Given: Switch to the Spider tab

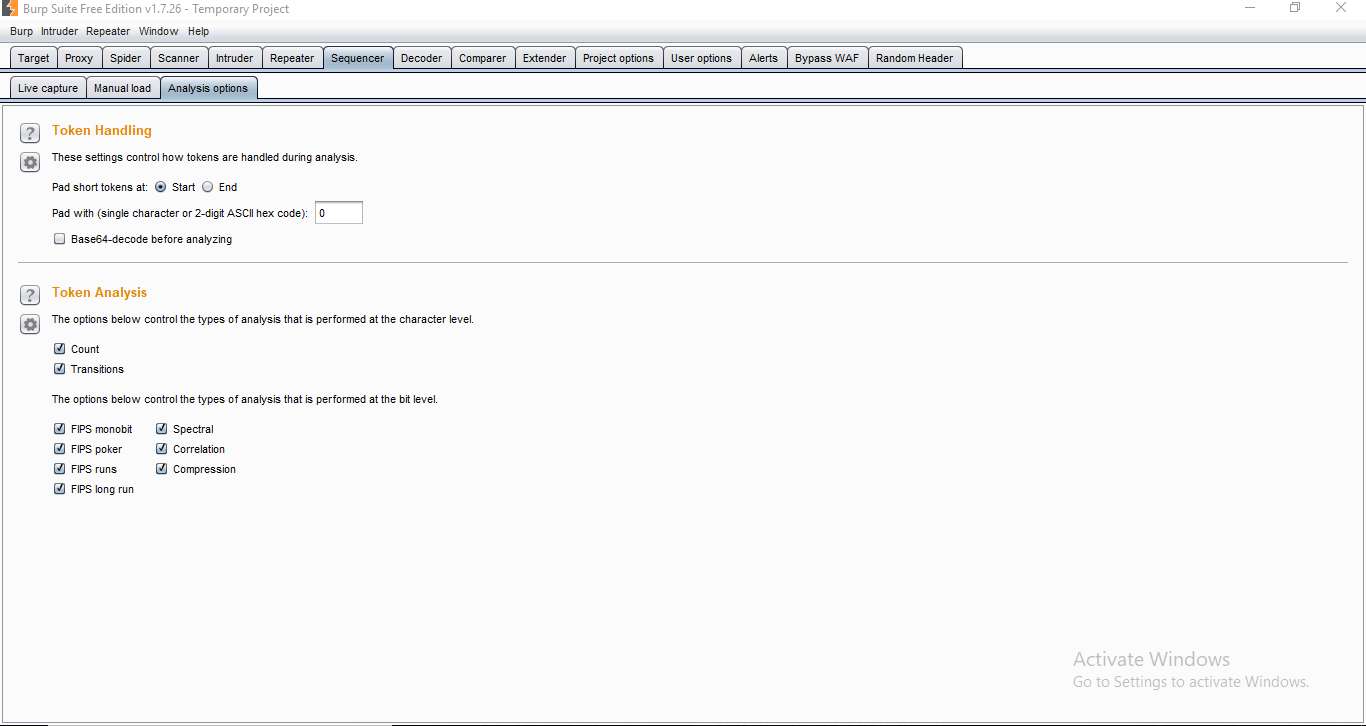Looking at the screenshot, I should [126, 58].
